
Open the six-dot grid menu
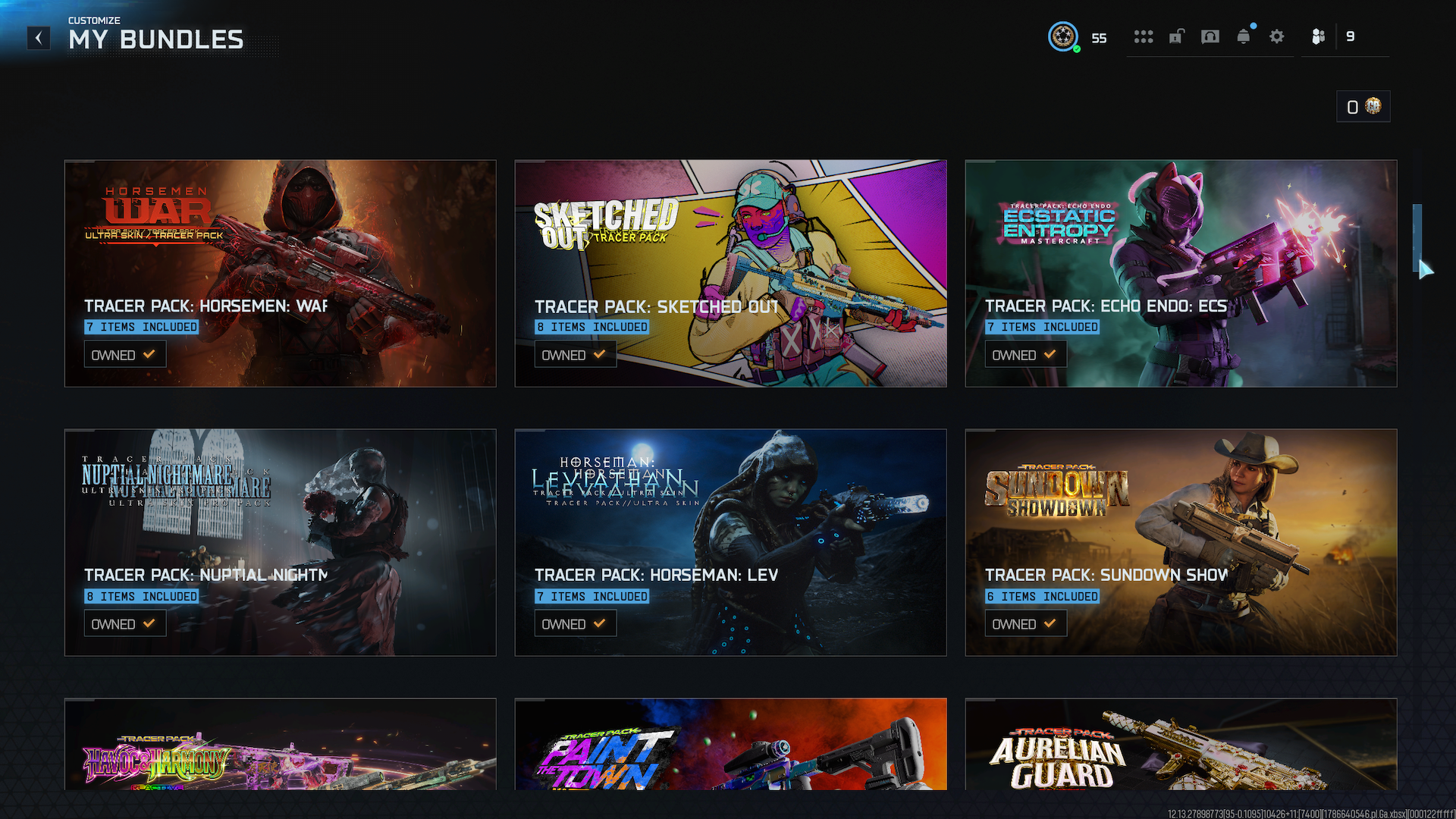coord(1144,36)
